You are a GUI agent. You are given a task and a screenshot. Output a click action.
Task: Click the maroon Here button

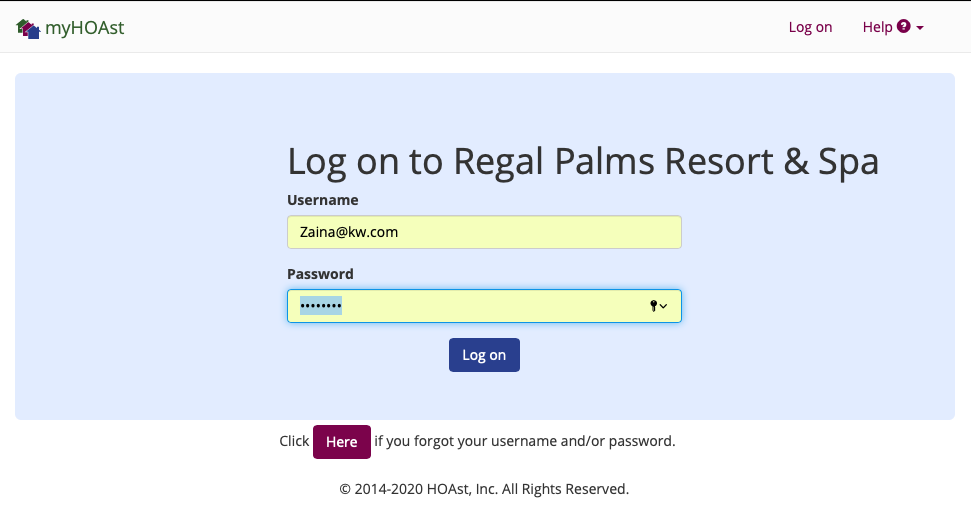tap(342, 442)
